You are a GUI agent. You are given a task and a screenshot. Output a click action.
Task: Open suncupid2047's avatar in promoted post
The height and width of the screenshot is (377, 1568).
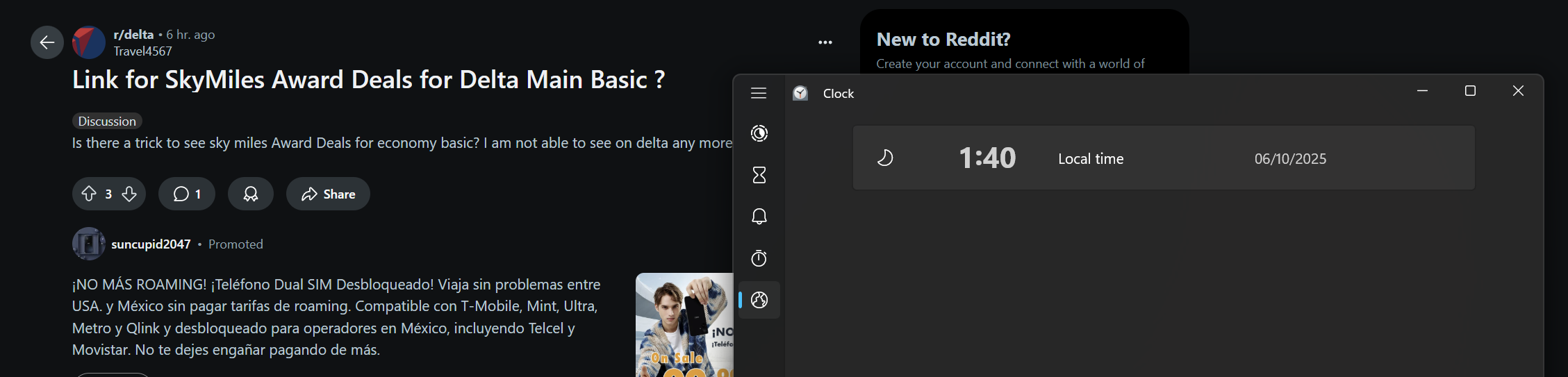pos(89,244)
